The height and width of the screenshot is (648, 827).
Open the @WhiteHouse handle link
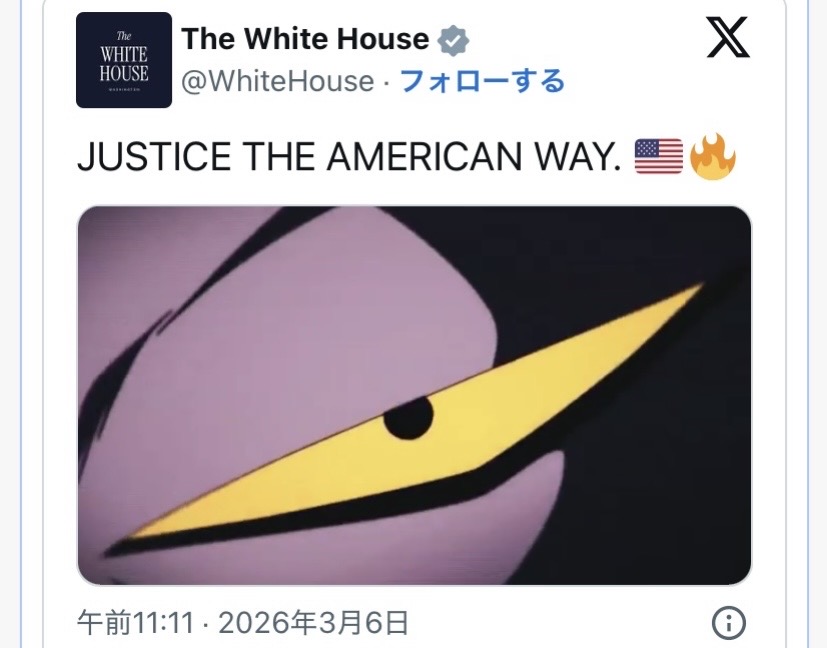(x=277, y=81)
